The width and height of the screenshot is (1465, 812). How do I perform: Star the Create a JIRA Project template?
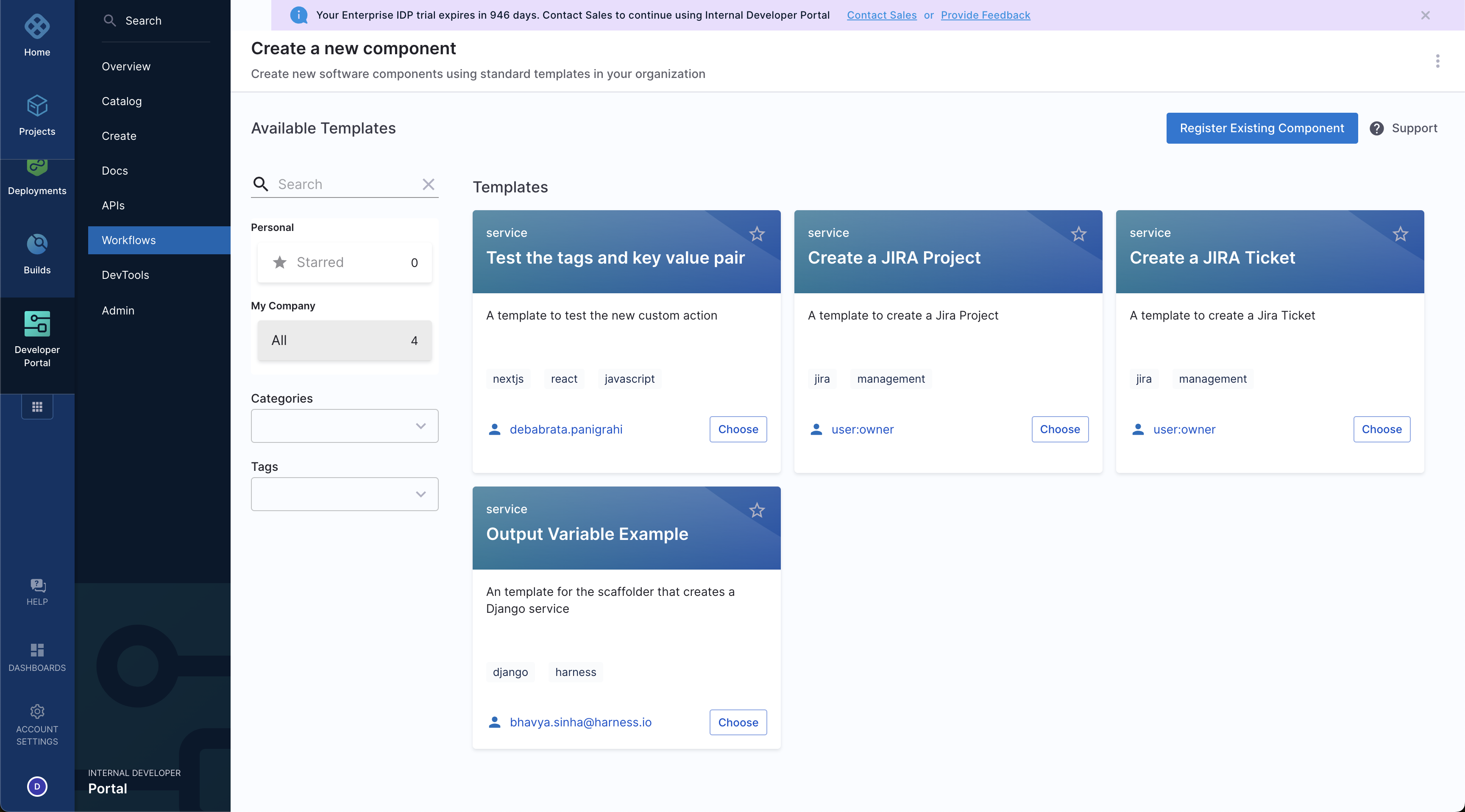[1078, 234]
